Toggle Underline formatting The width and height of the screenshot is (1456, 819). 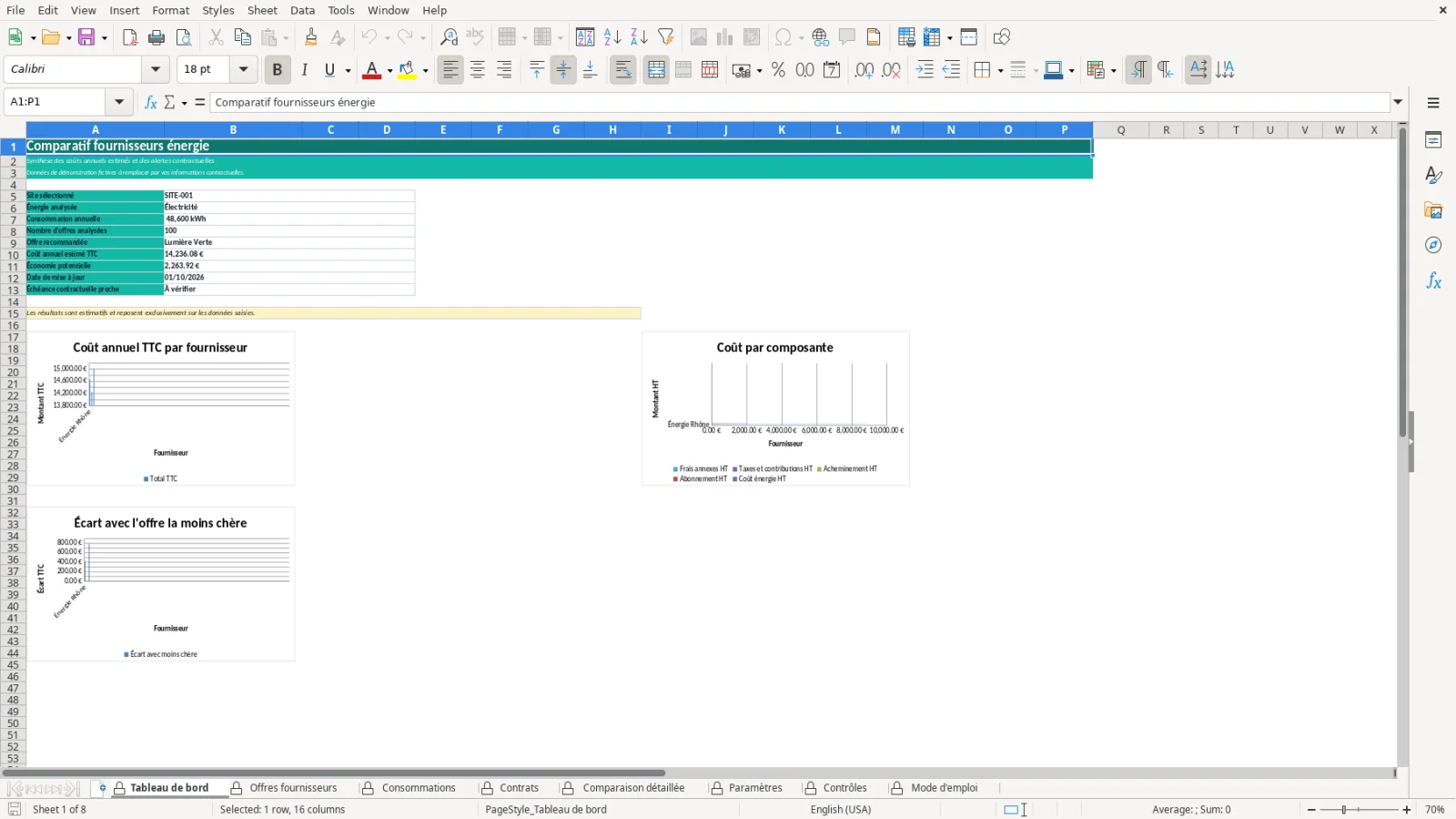330,70
